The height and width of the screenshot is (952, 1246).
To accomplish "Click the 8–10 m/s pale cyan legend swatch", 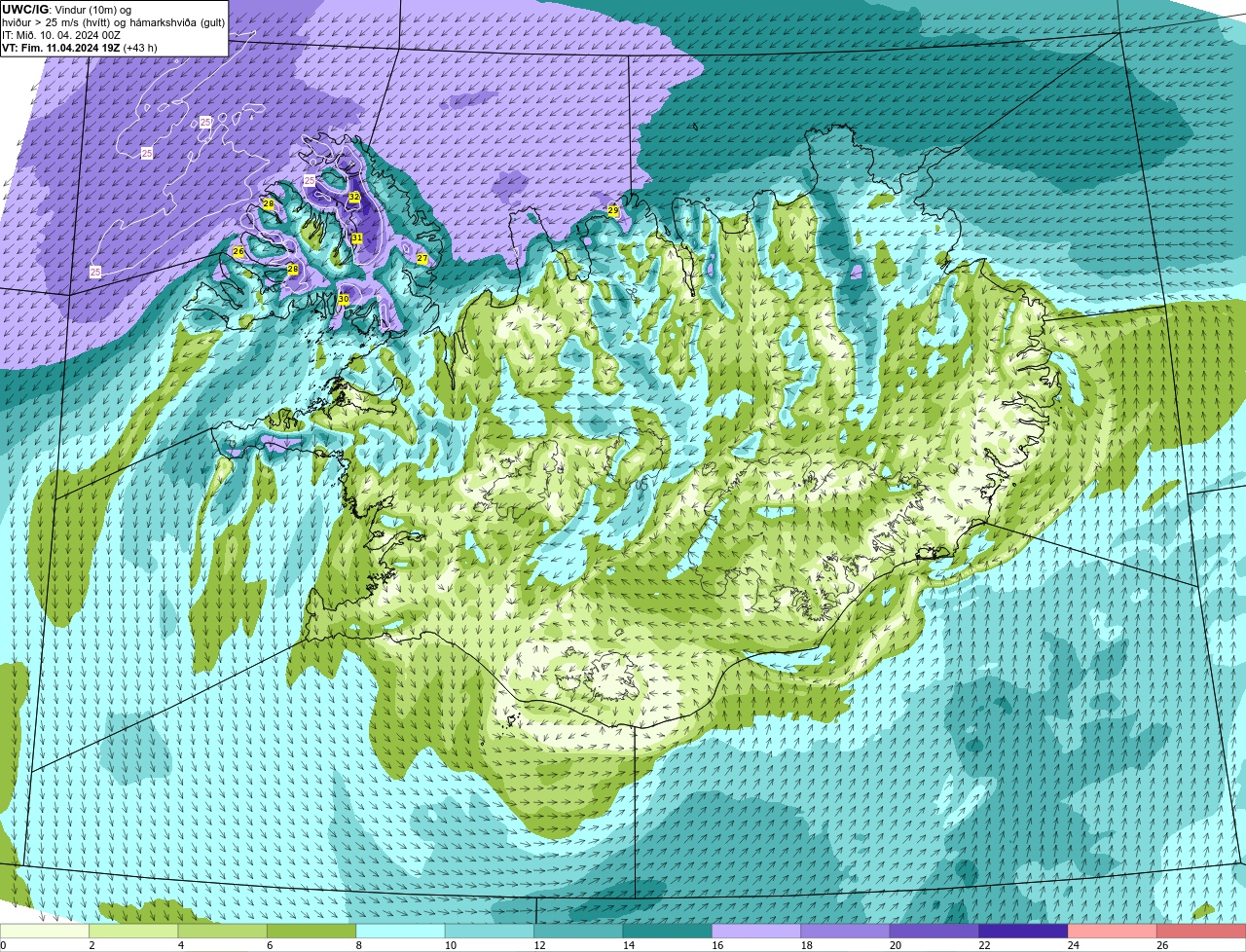I will click(401, 931).
